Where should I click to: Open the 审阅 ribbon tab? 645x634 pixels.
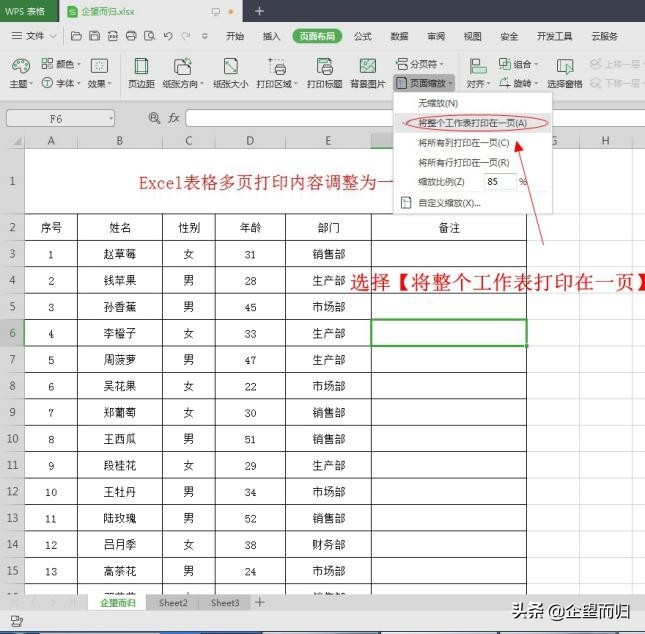point(436,36)
